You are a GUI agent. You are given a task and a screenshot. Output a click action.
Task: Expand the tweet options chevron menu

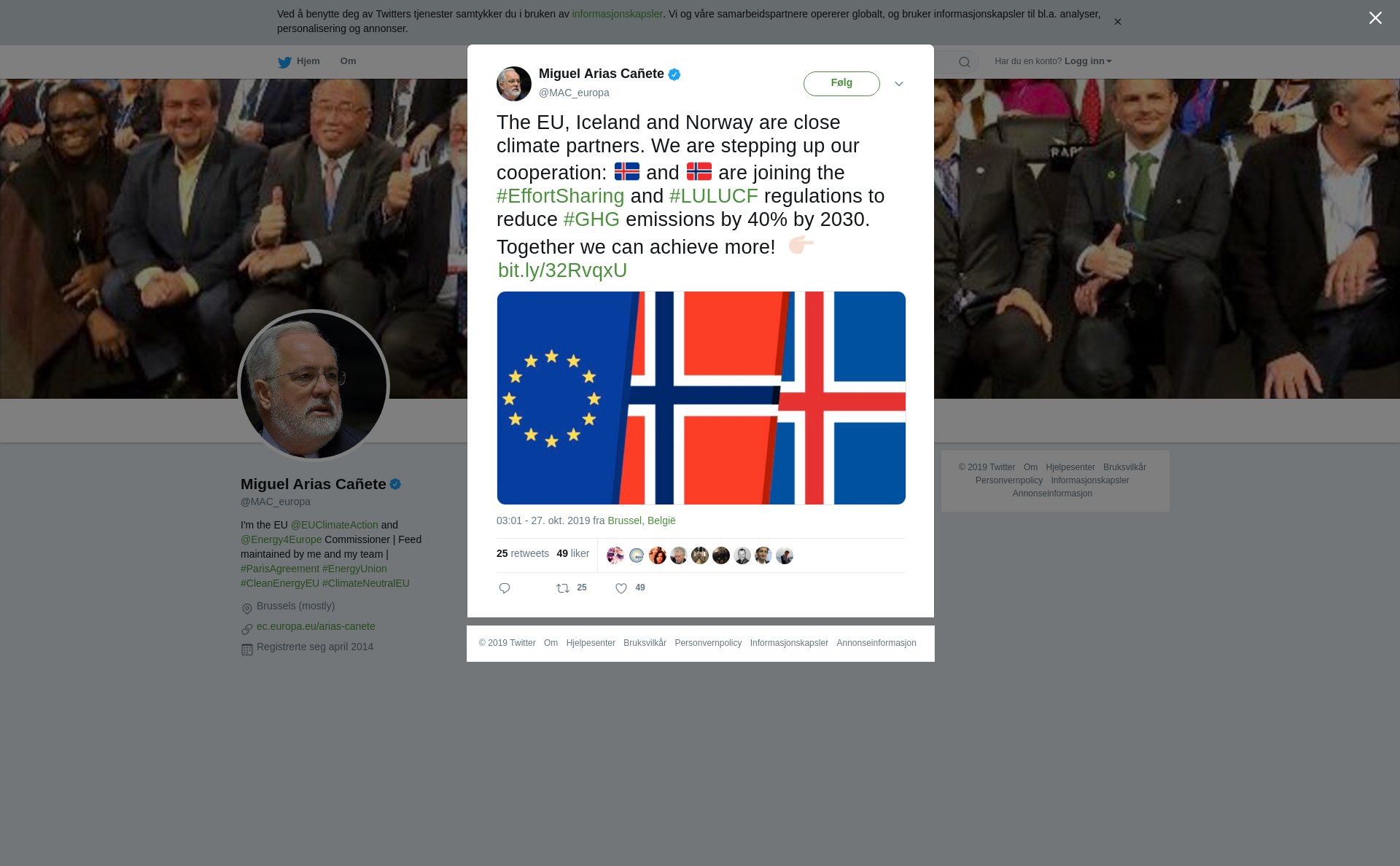click(x=899, y=84)
